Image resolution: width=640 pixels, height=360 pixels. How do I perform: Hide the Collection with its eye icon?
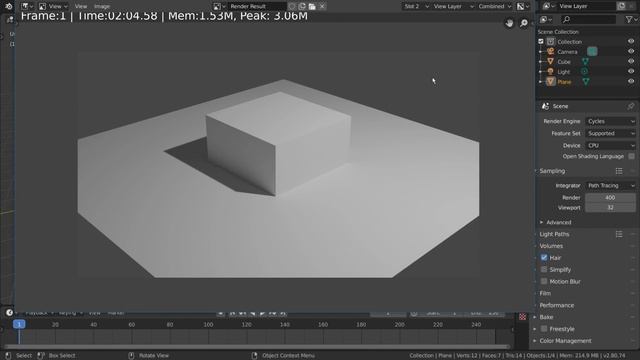pos(631,42)
